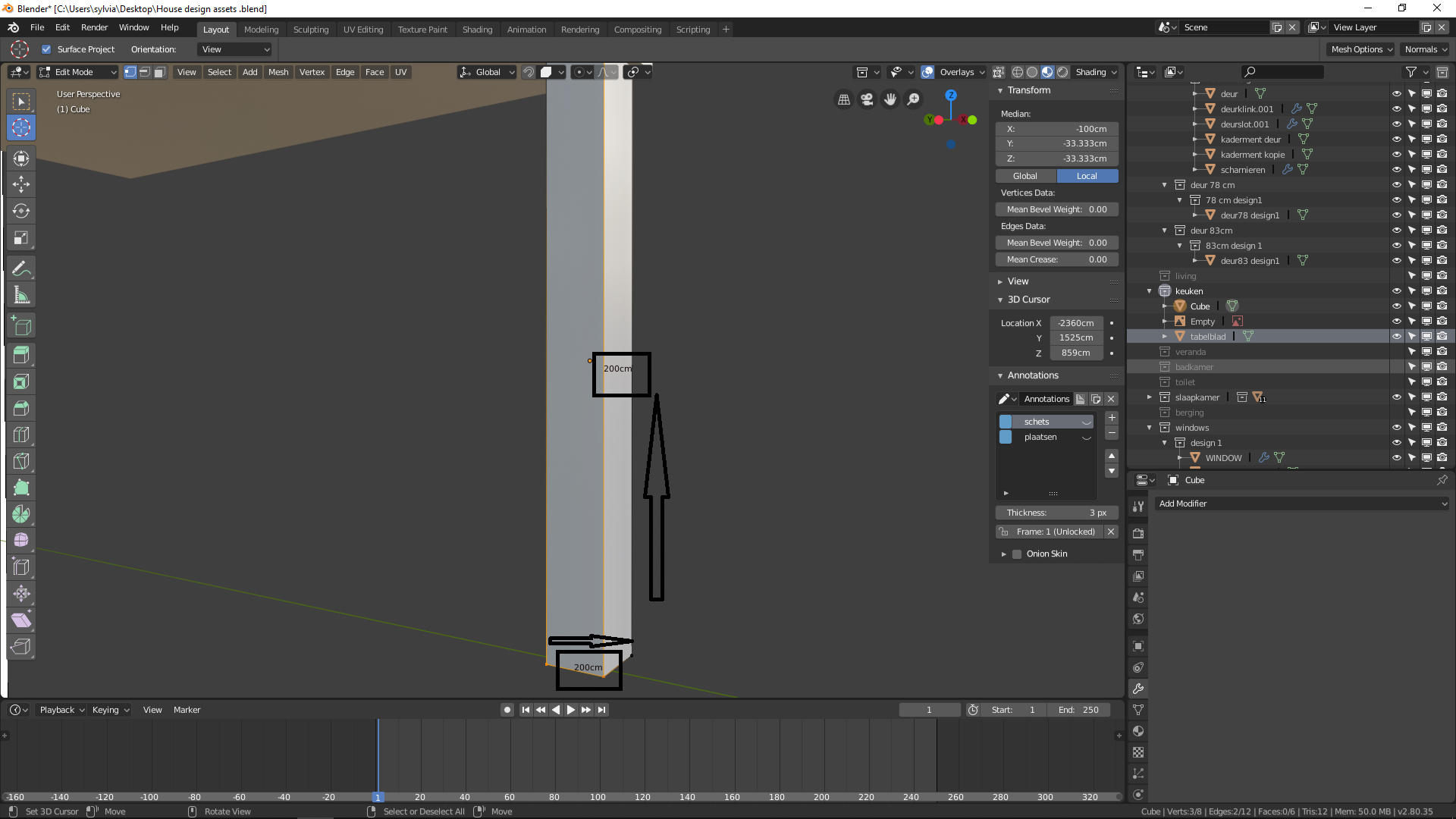Switch to face select mode
Viewport: 1456px width, 819px height.
pyautogui.click(x=159, y=72)
